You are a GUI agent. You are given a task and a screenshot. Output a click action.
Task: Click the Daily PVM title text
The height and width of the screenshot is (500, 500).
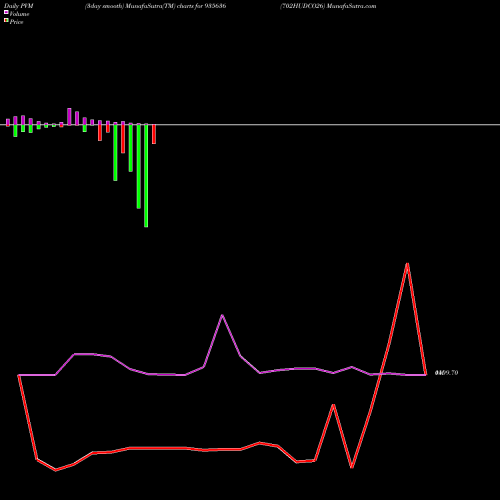point(19,6)
